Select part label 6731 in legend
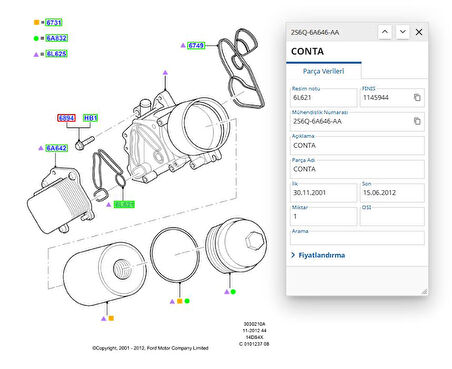452x369 pixels. click(x=54, y=22)
